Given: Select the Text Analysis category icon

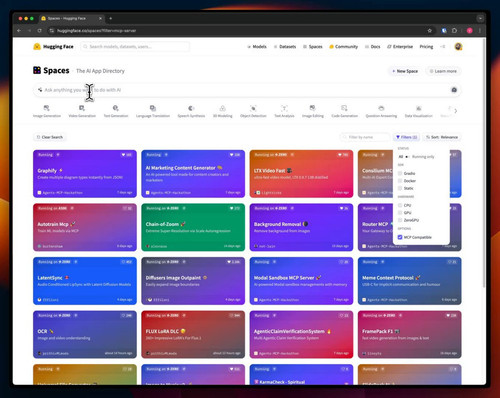Looking at the screenshot, I should tap(284, 108).
